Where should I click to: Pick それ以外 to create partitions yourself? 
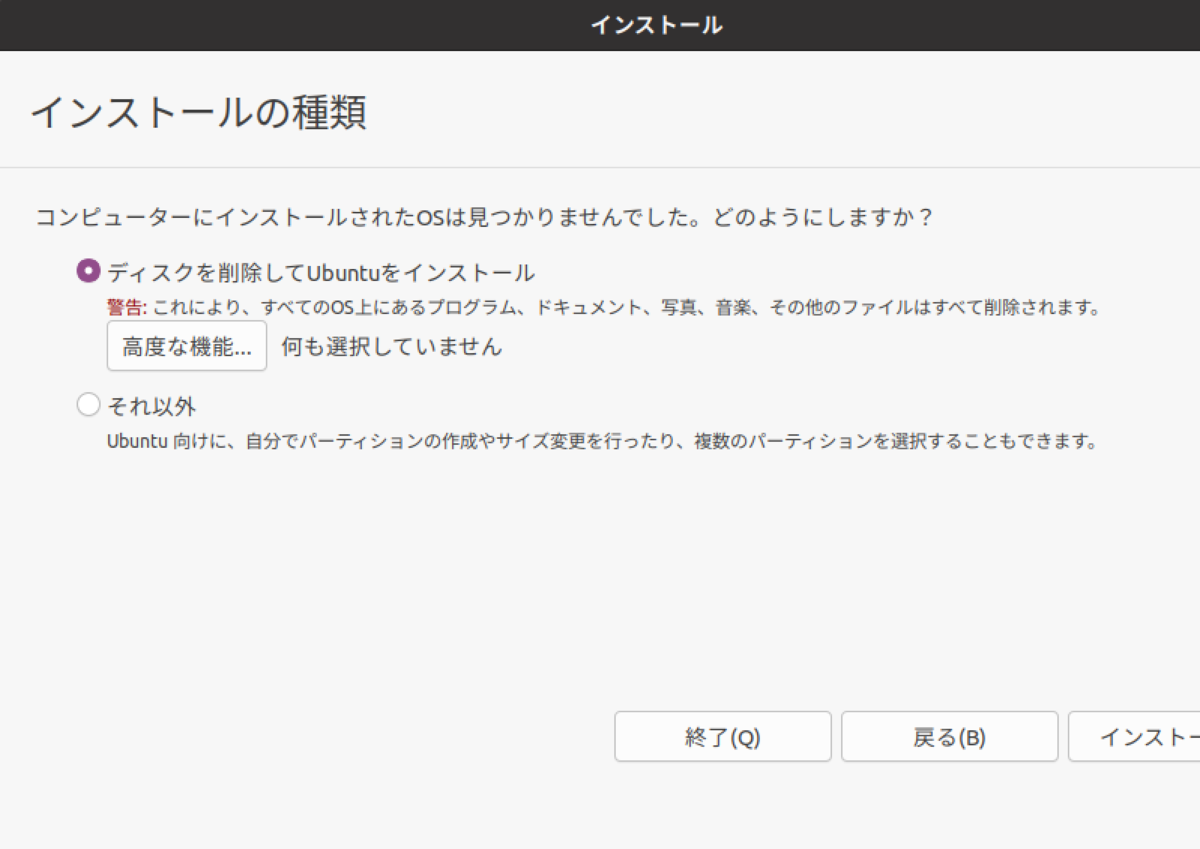point(88,404)
